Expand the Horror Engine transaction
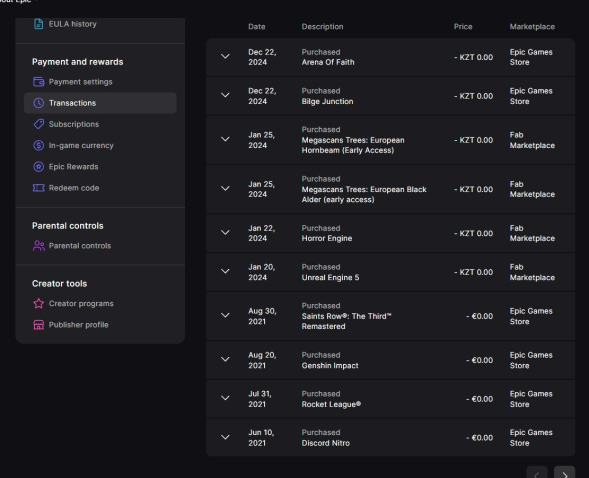589x478 pixels. pos(225,233)
